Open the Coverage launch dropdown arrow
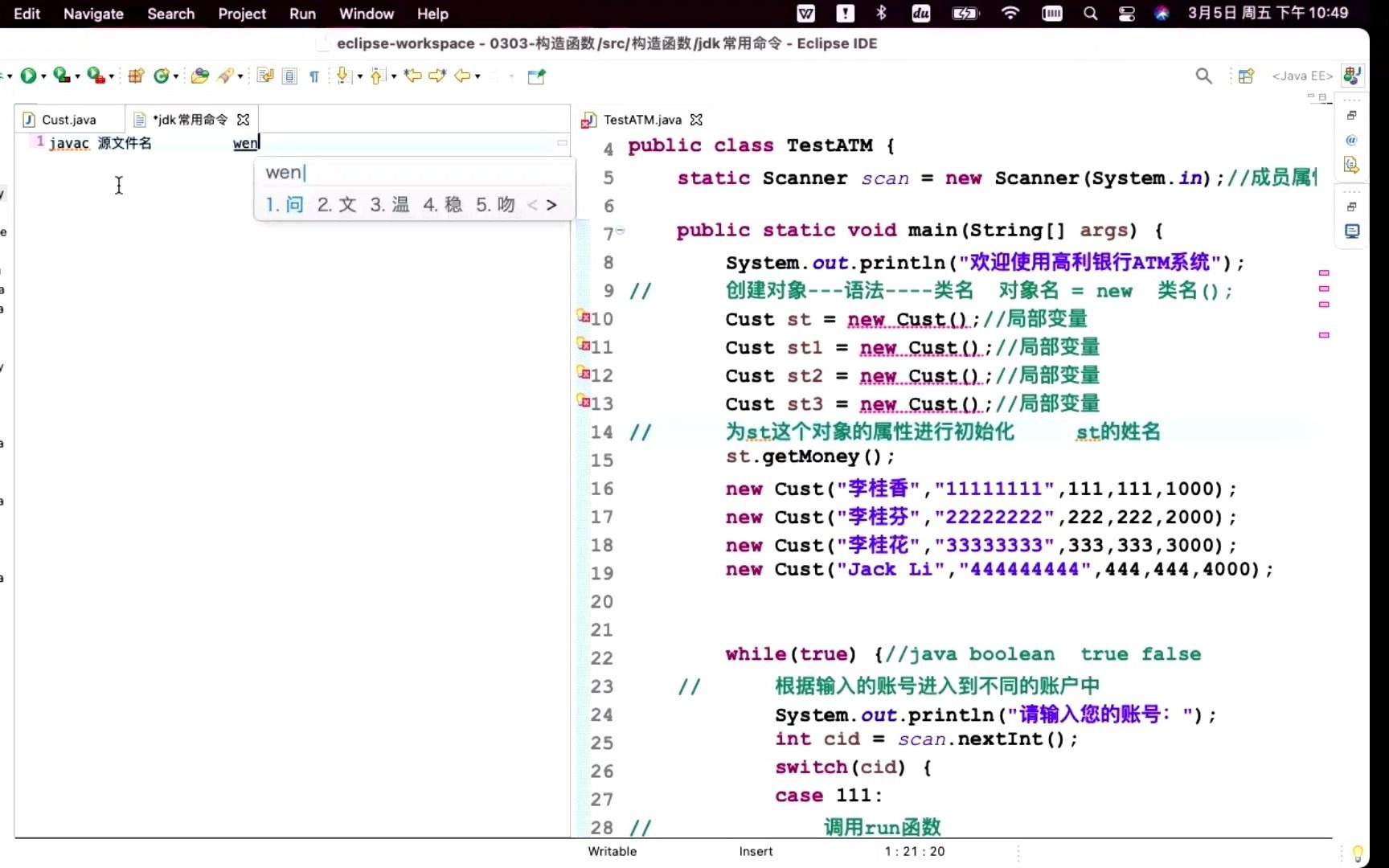The height and width of the screenshot is (868, 1389). [78, 78]
